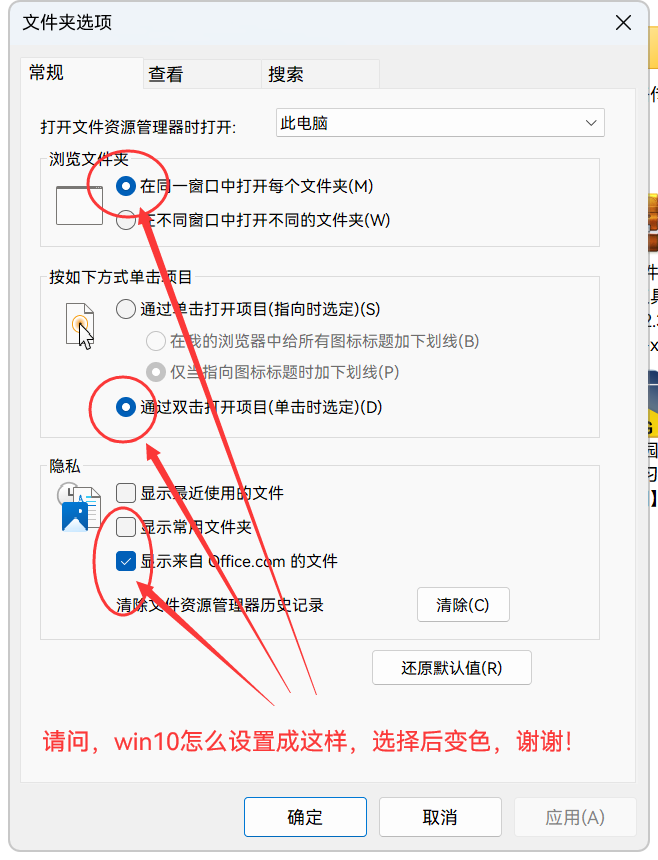658x860 pixels.
Task: Enable 显示常用文件夹 checkbox
Action: [x=126, y=527]
